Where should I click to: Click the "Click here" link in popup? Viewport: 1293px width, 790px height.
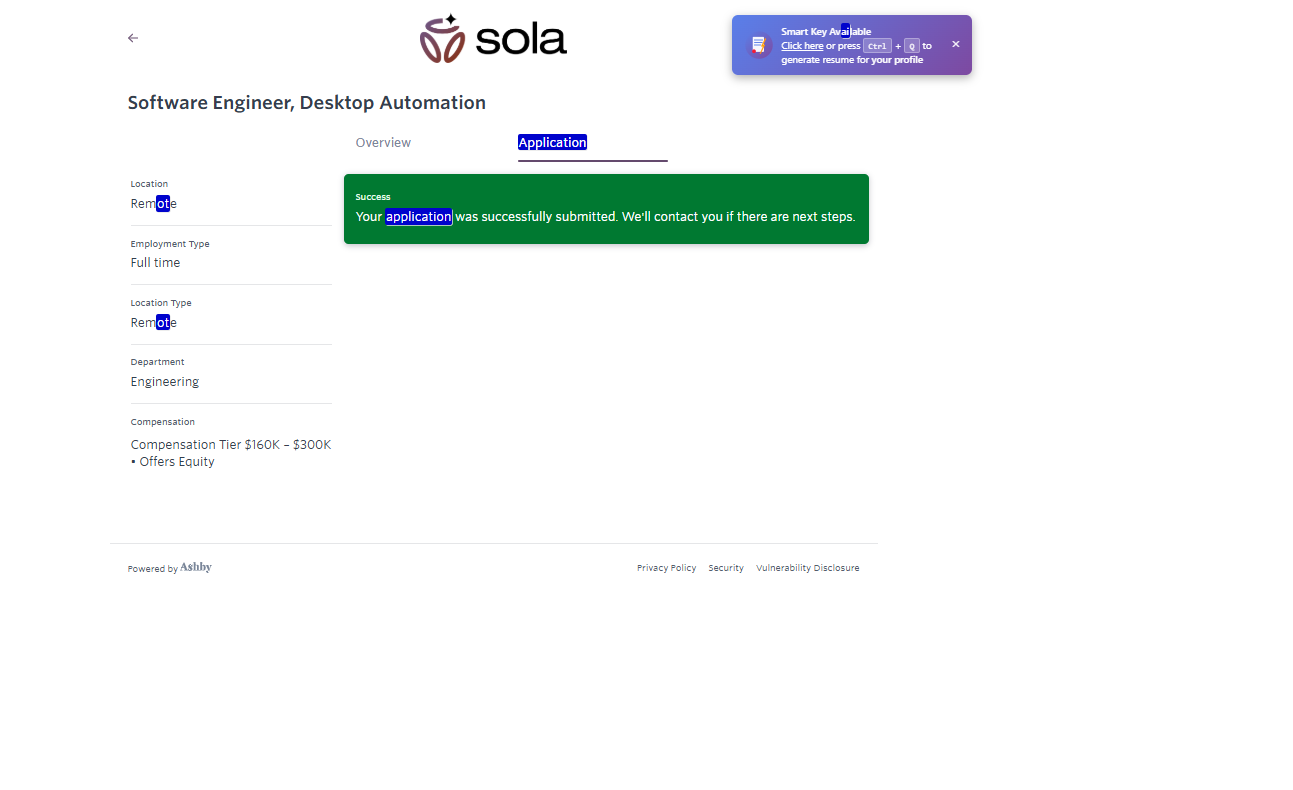[x=802, y=46]
